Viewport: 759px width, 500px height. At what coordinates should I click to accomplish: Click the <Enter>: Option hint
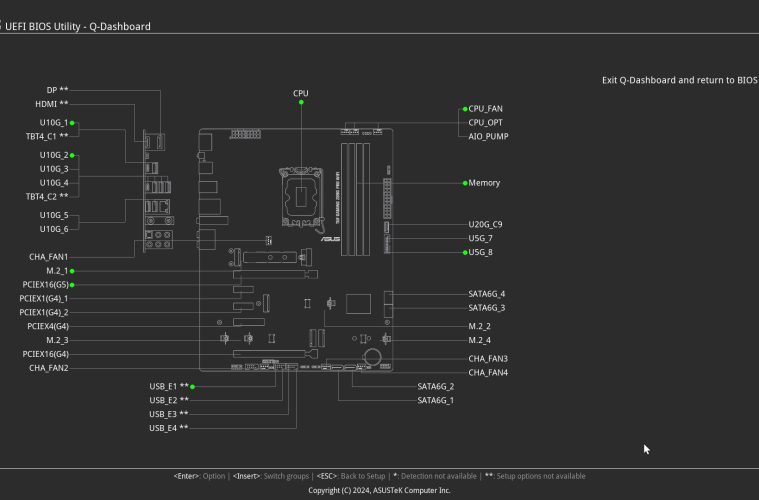[199, 476]
